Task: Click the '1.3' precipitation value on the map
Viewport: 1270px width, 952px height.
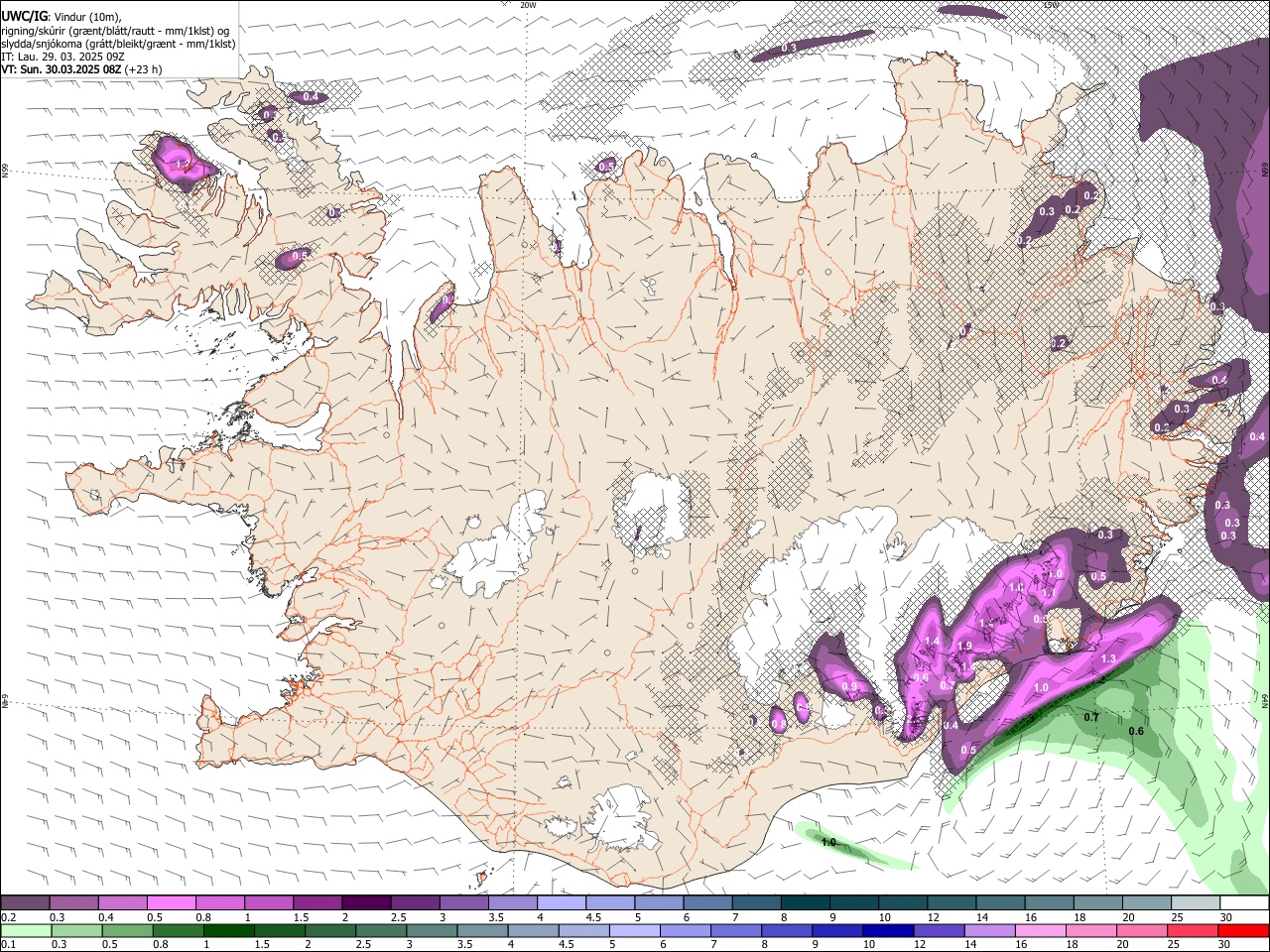Action: [1108, 658]
